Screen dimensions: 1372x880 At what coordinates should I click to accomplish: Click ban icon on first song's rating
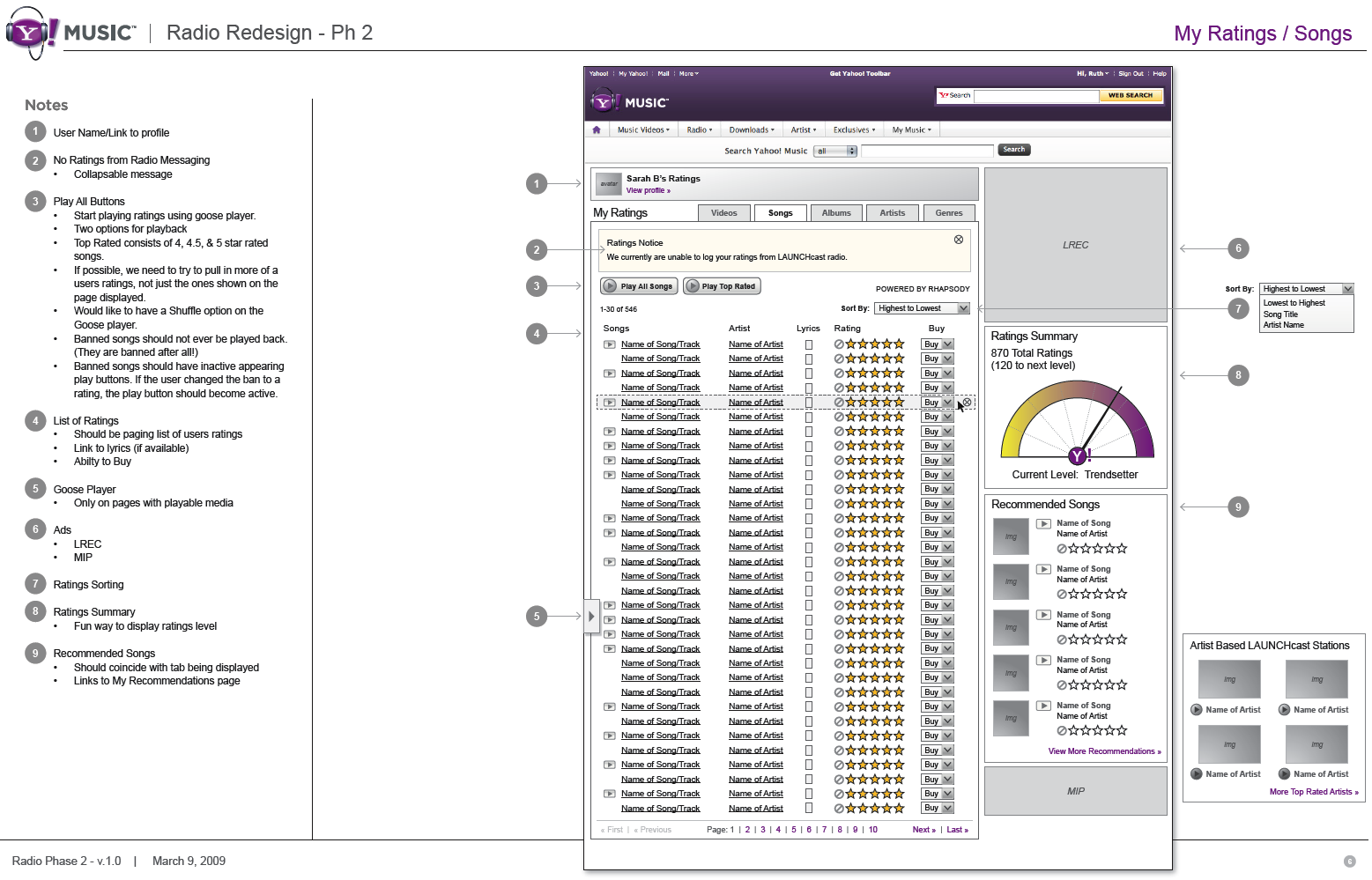pyautogui.click(x=839, y=344)
